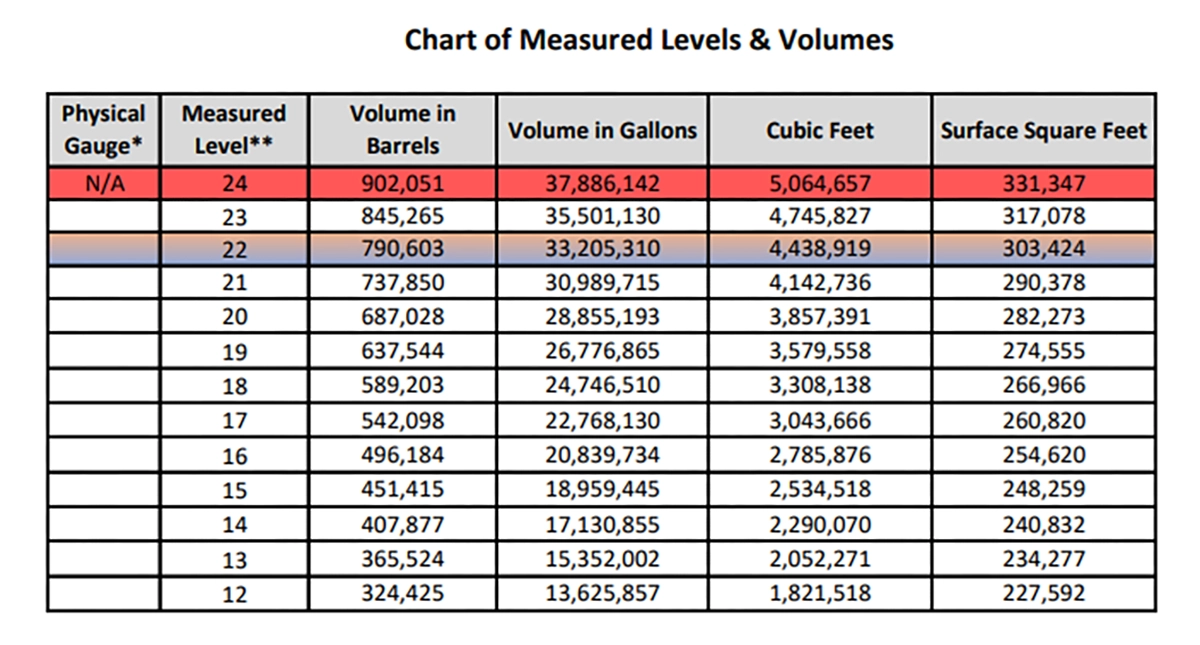Click surface square feet value '227,592'
The image size is (1200, 645).
tap(1044, 593)
